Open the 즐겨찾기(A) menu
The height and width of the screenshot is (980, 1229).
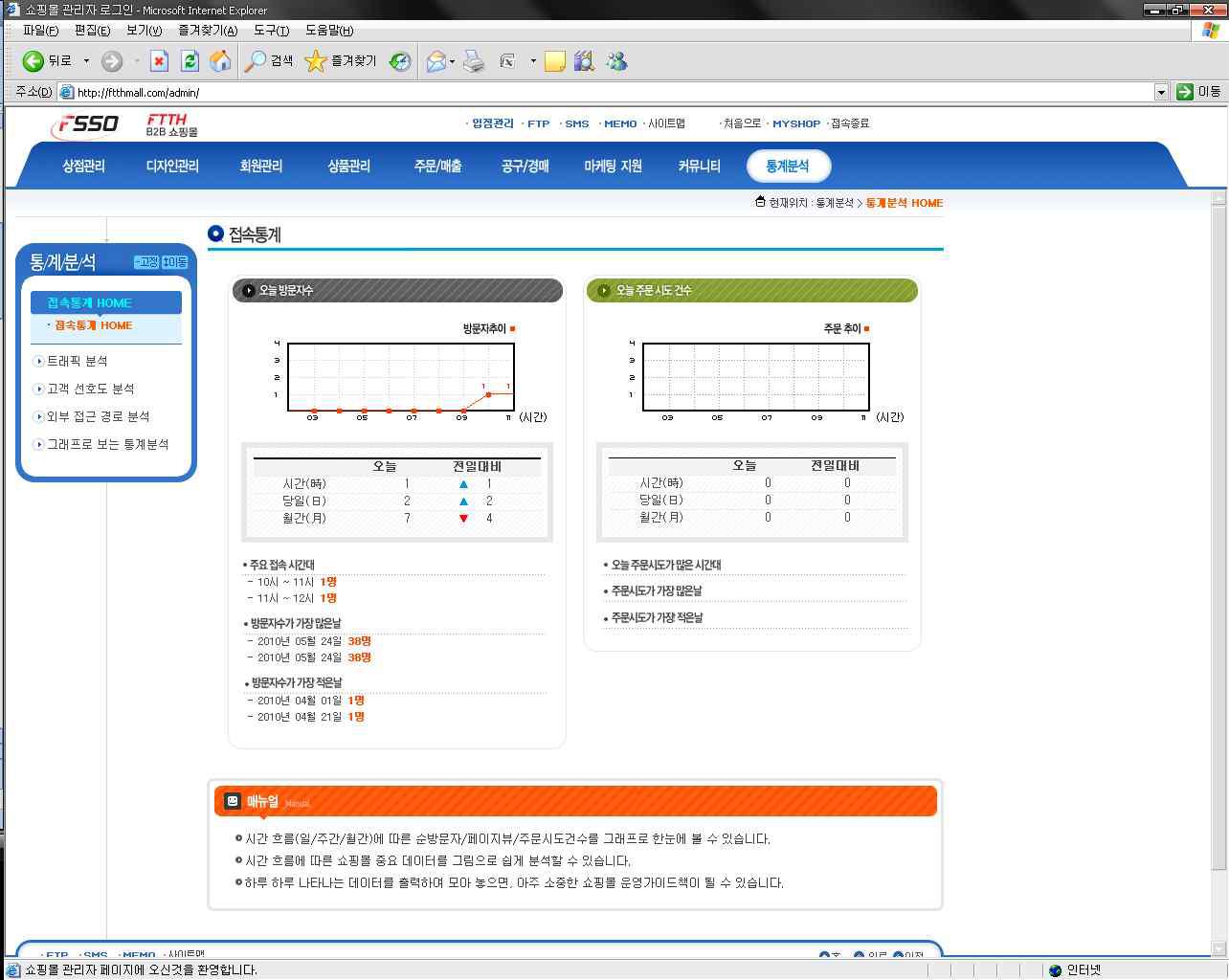pos(208,30)
